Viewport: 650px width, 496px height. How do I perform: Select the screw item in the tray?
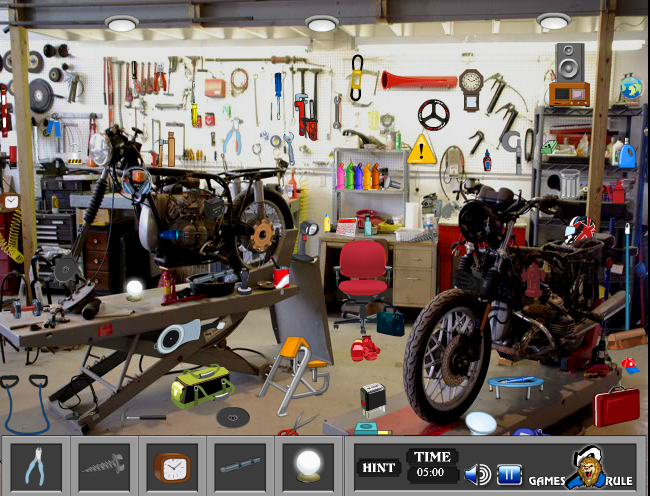point(104,465)
